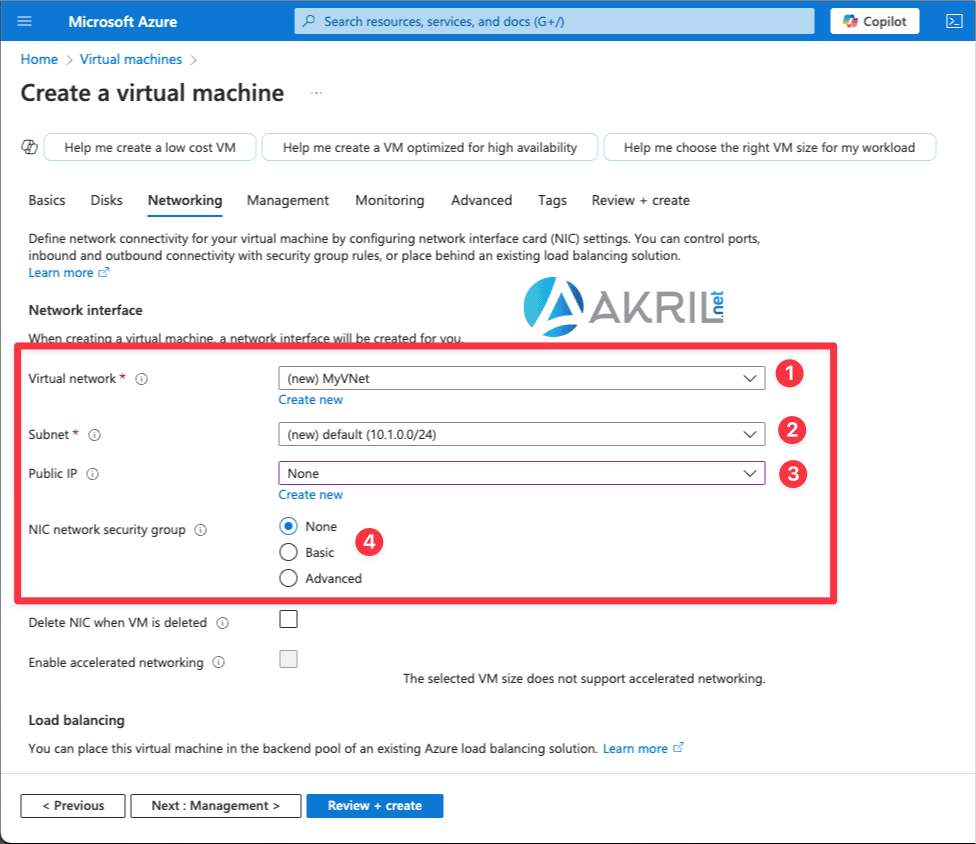The image size is (976, 844).
Task: Switch to the Disks tab
Action: click(x=106, y=200)
